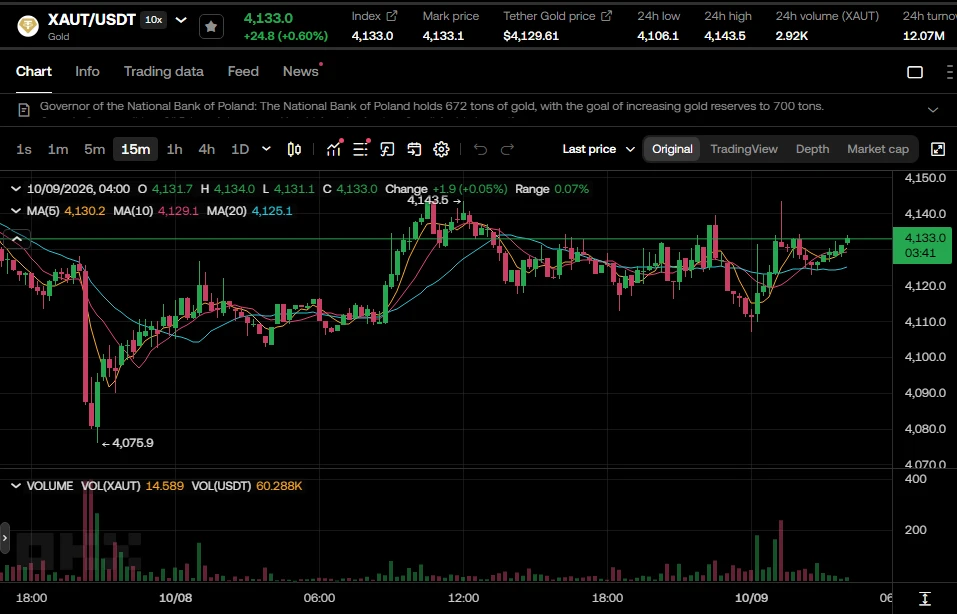Open candlestick chart type icon
The height and width of the screenshot is (614, 957).
pos(294,149)
